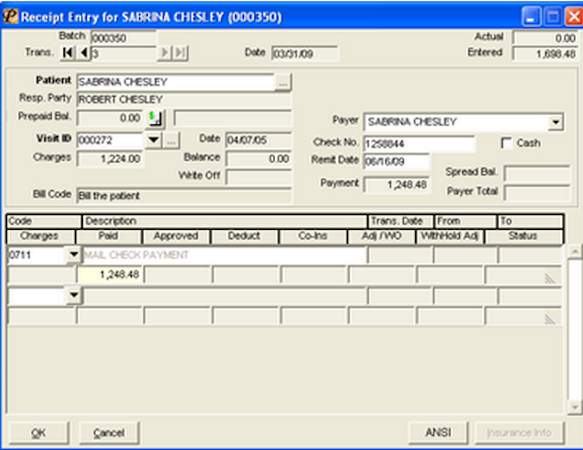Jump to last transaction arrow
Screen dimensions: 583x450
180,53
